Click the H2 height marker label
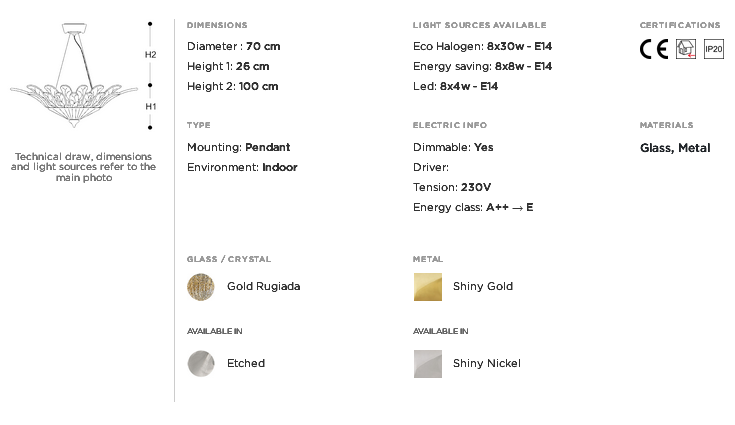The image size is (735, 425). click(150, 55)
